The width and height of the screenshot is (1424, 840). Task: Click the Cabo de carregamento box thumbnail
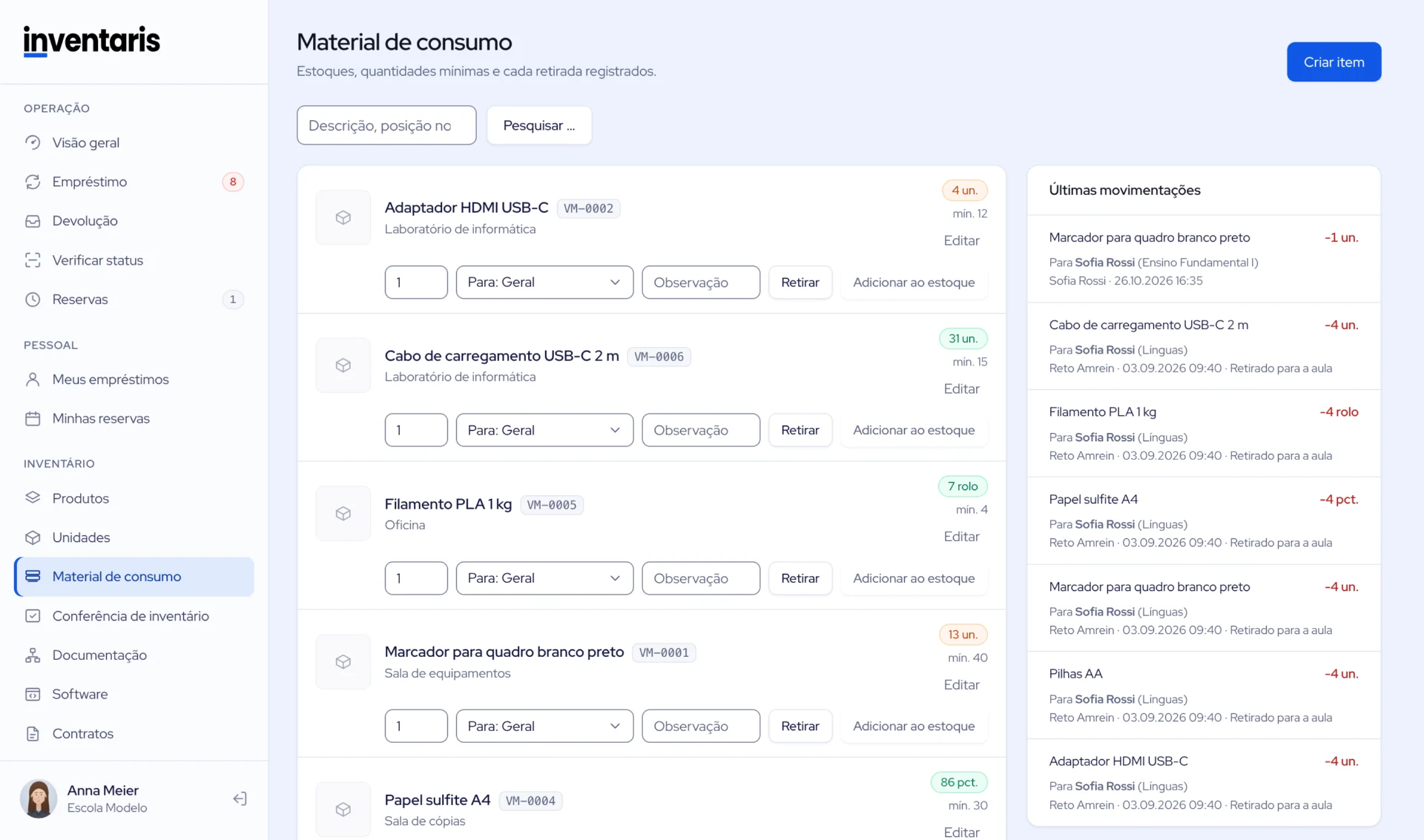pyautogui.click(x=343, y=366)
